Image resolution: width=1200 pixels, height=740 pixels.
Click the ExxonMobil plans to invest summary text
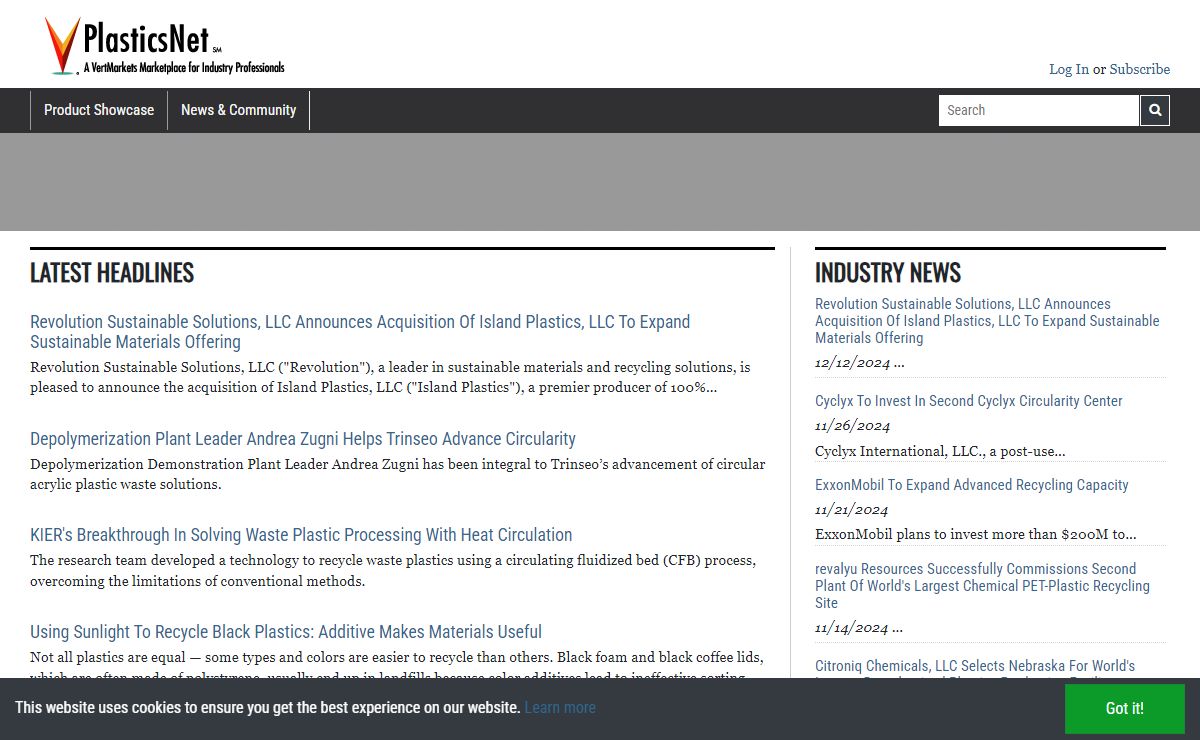tap(976, 535)
